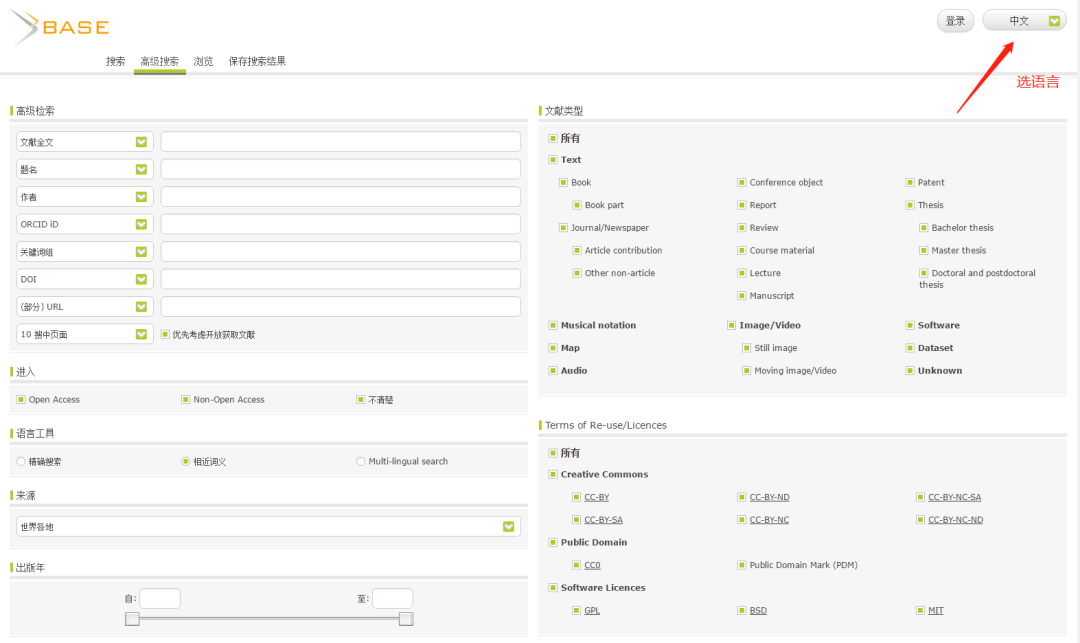Select the 相近词义 radio button
1080x643 pixels.
click(185, 461)
